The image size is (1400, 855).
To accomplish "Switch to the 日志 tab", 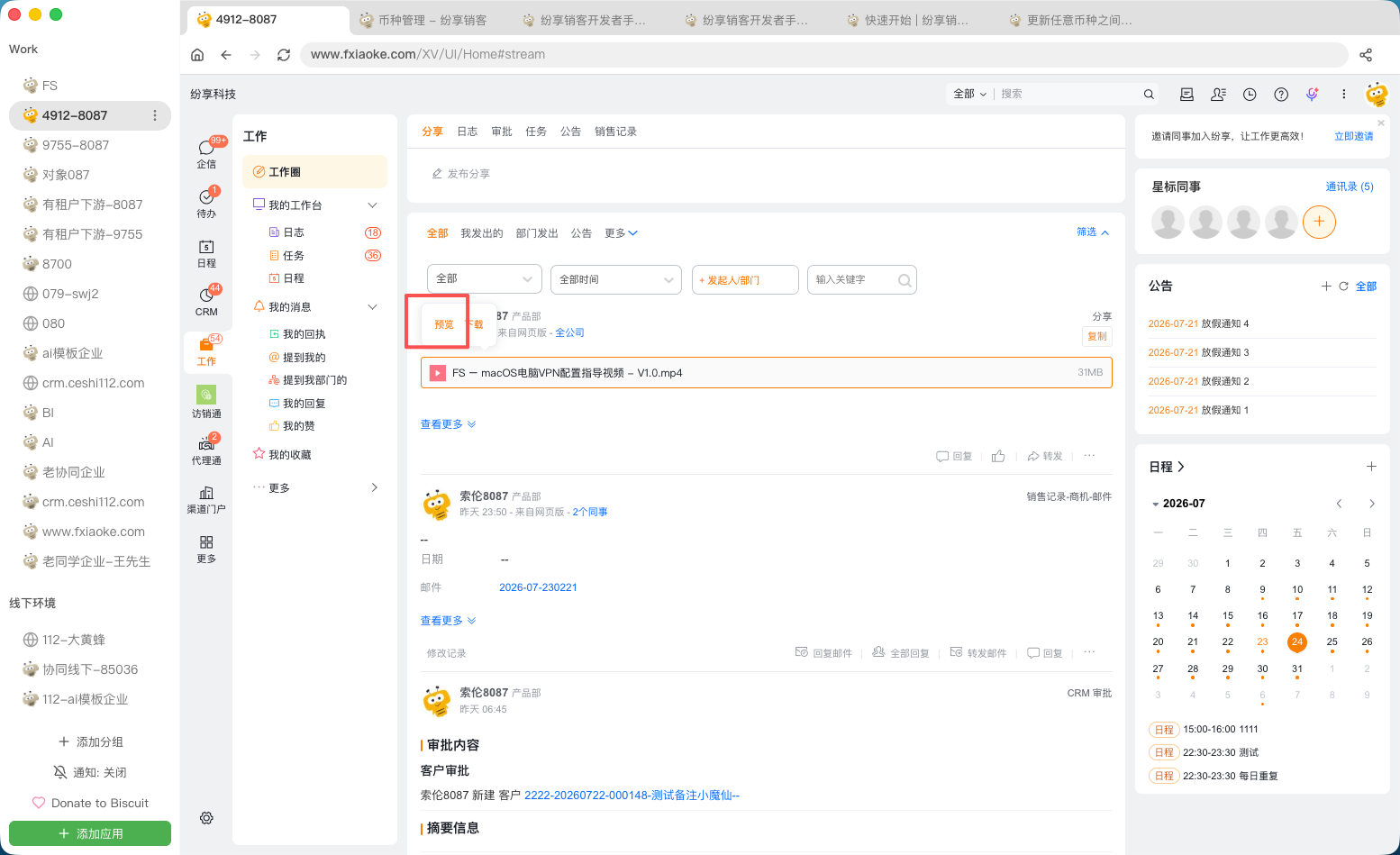I will click(467, 132).
